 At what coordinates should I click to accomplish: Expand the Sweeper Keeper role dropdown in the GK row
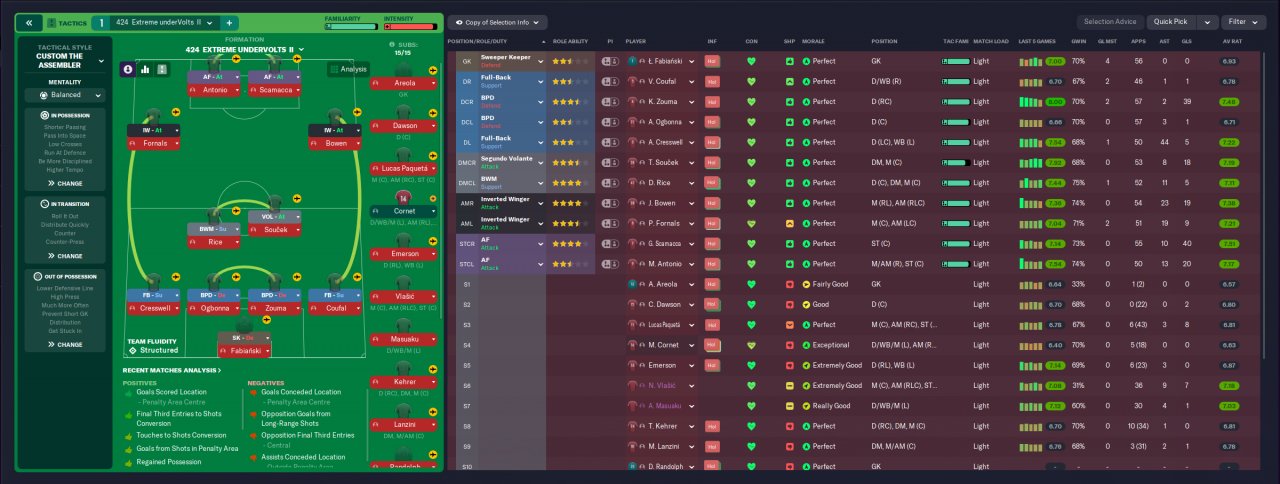pos(541,61)
